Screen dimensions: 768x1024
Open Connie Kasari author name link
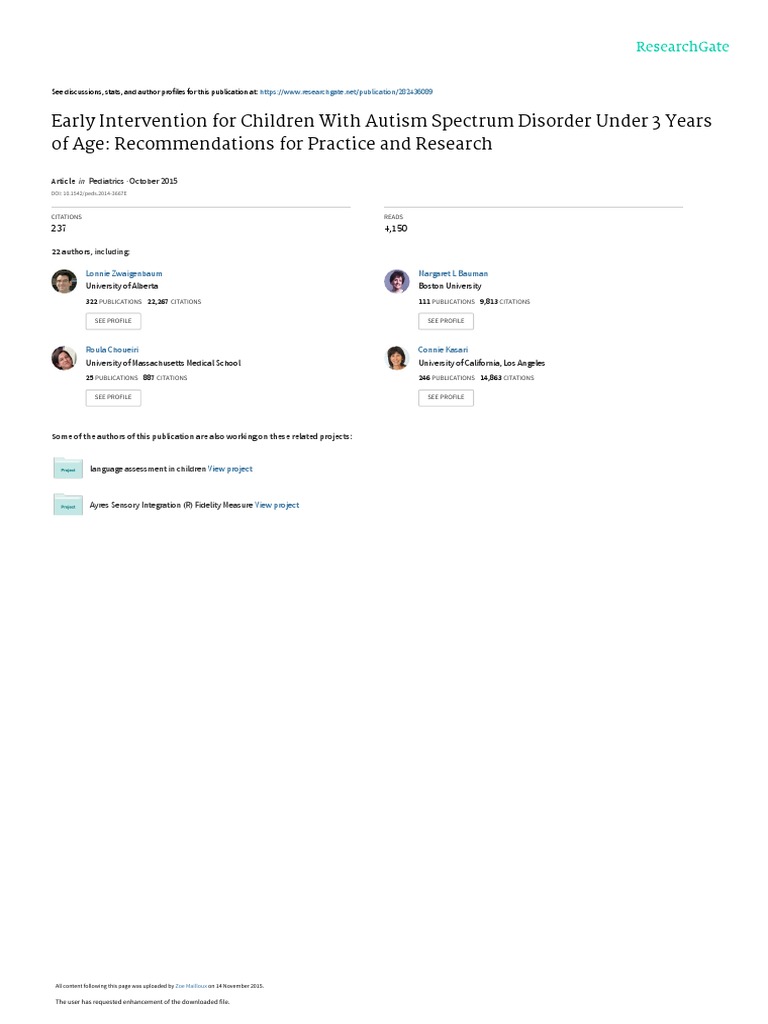(441, 351)
